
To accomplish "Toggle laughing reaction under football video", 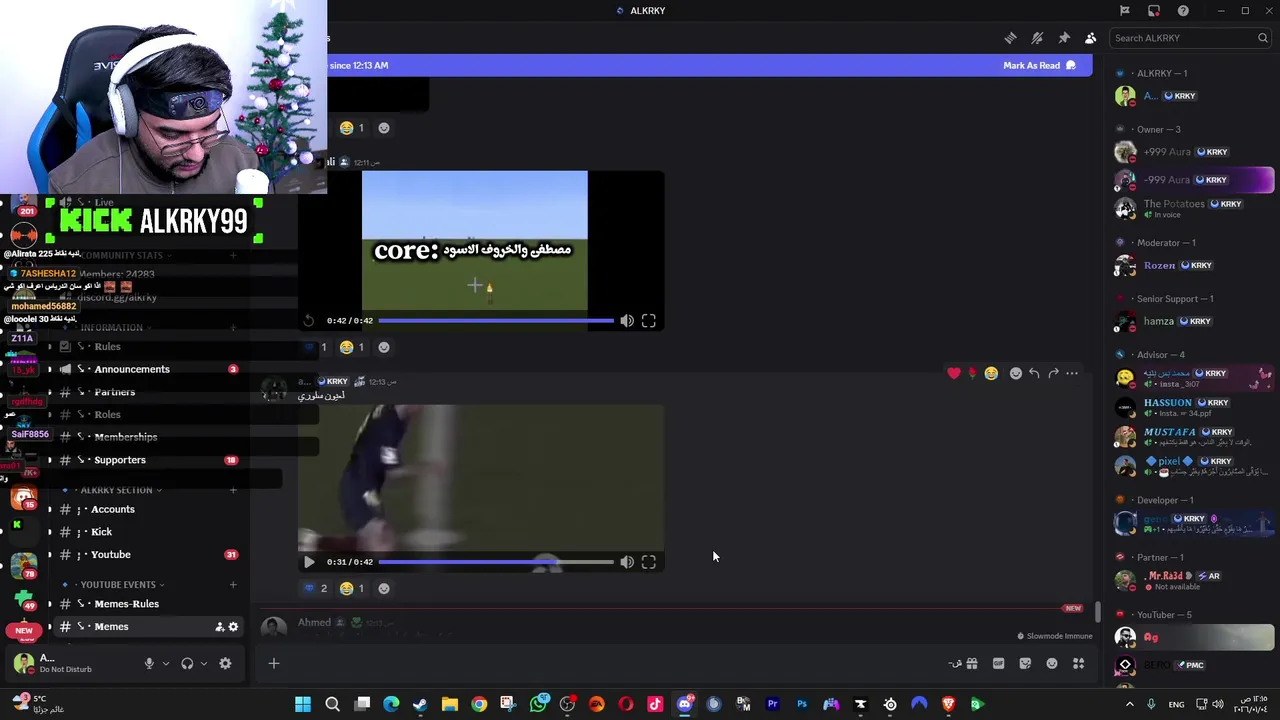I will tap(352, 588).
